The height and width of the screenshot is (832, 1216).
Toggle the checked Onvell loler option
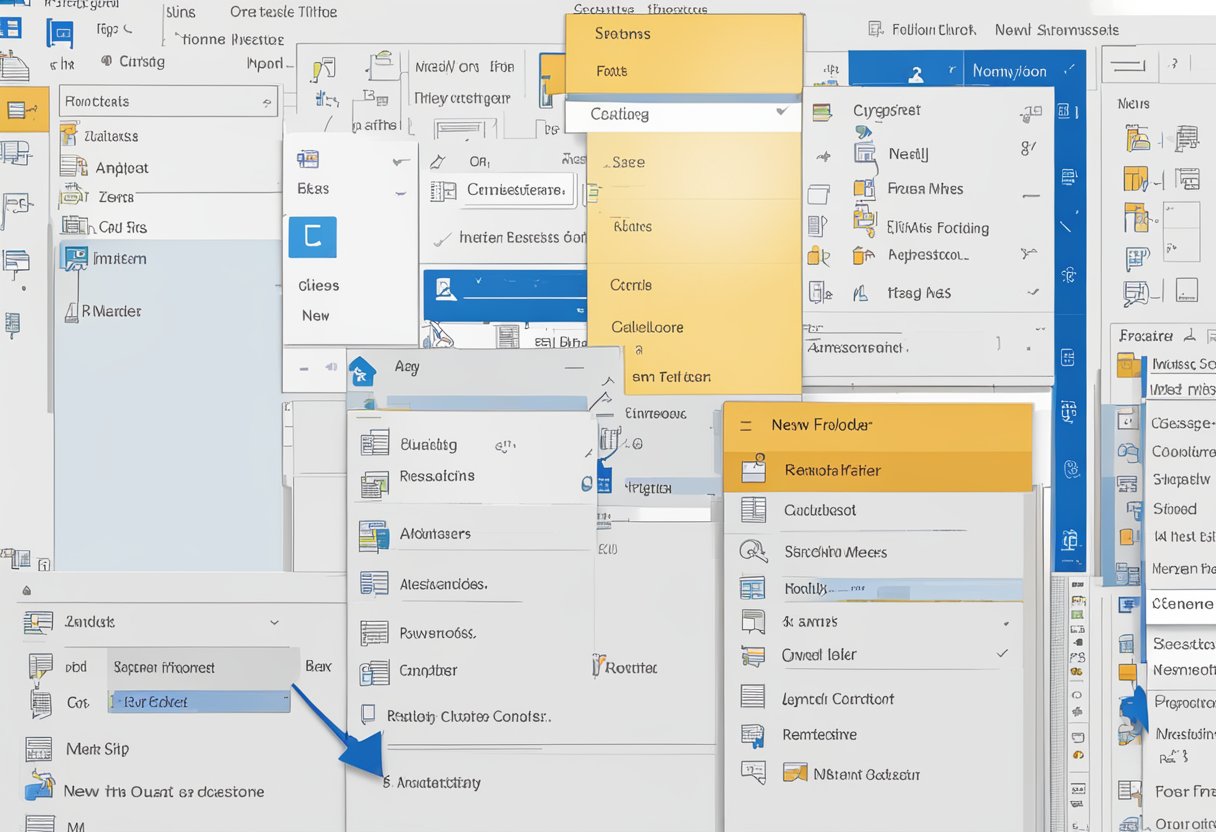point(1002,654)
